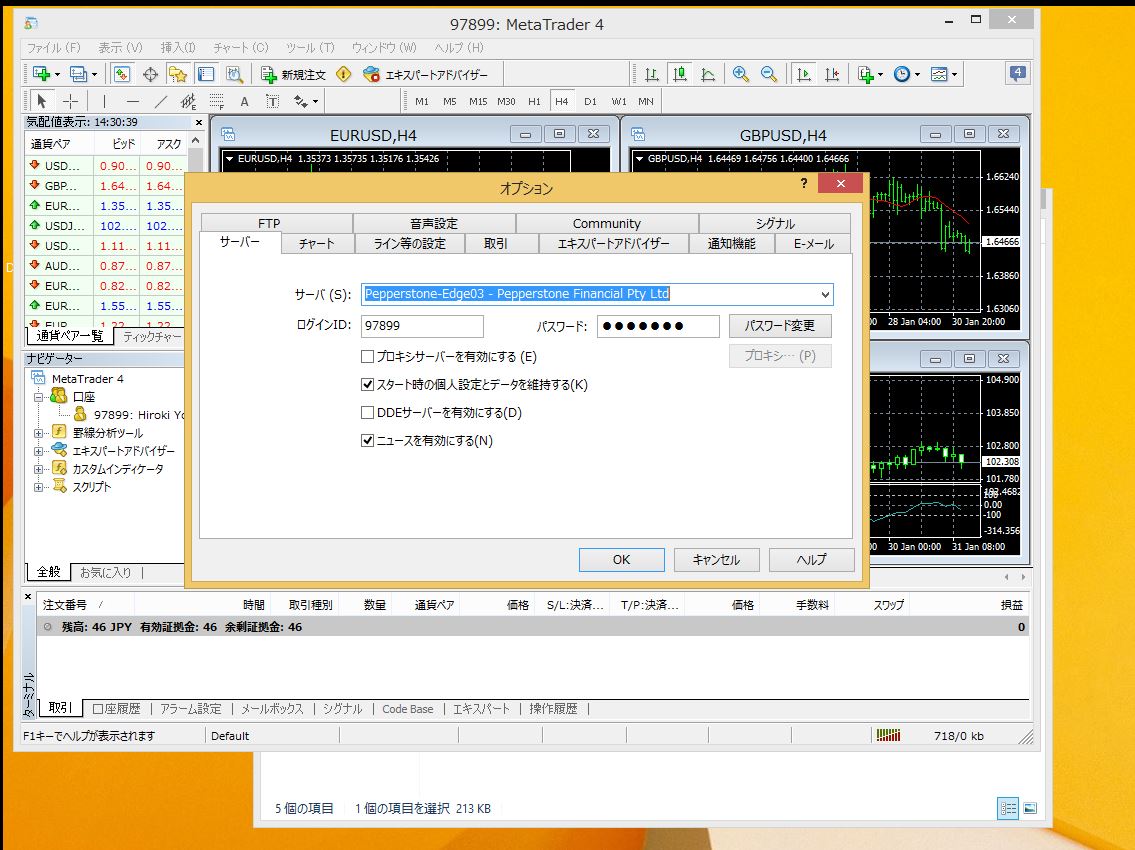Click the new chart toolbar icon
1135x850 pixels.
coord(41,74)
